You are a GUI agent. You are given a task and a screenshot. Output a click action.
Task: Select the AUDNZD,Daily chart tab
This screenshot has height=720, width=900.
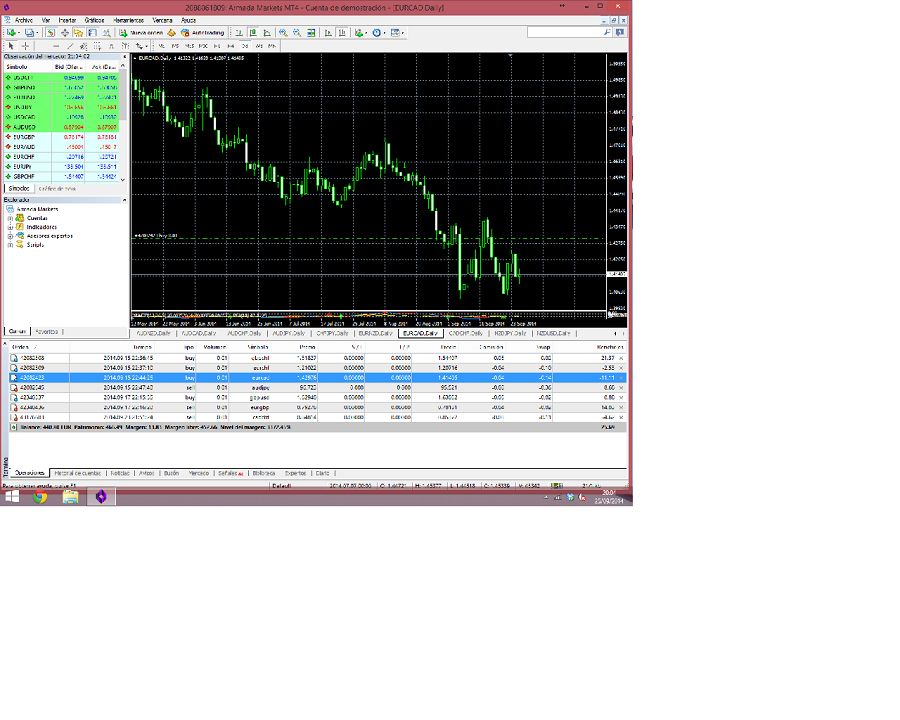point(153,333)
